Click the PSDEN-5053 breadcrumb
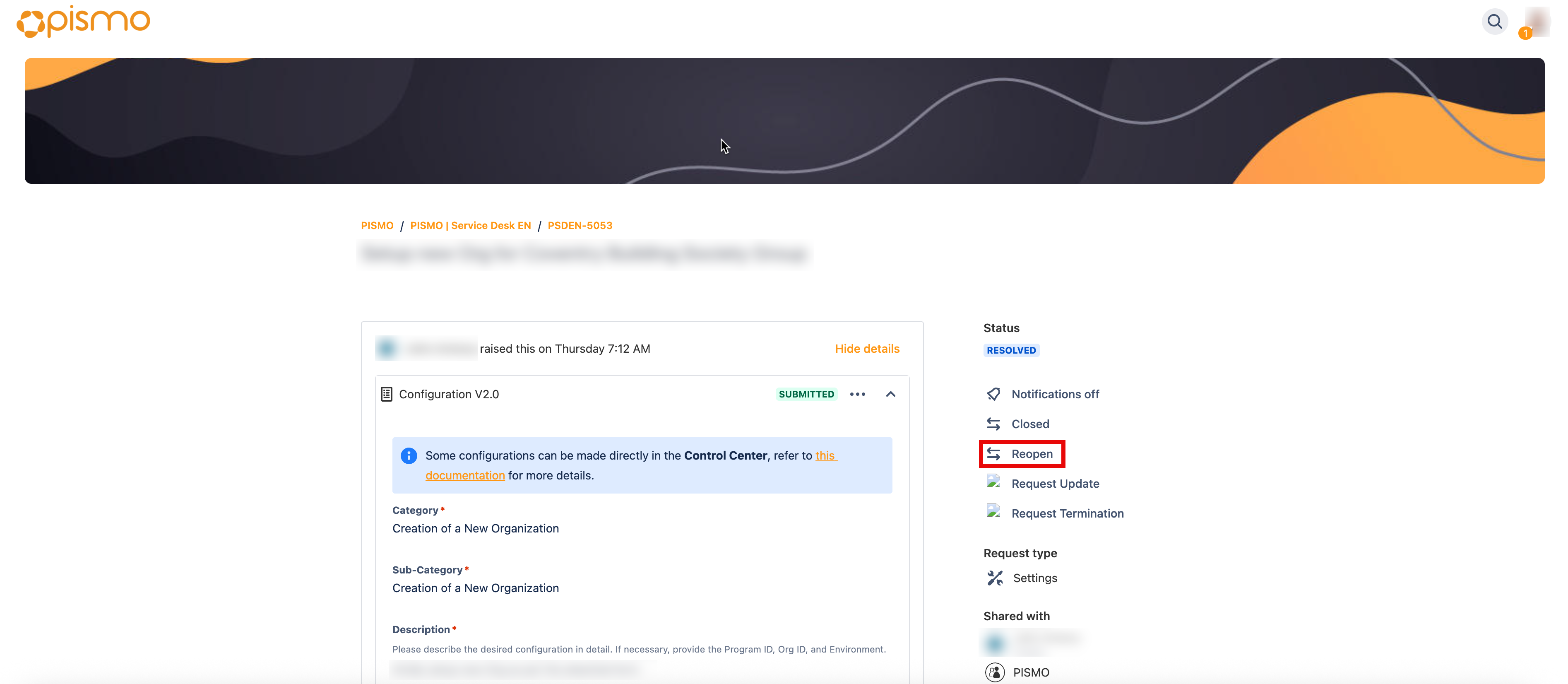The image size is (1568, 684). pyautogui.click(x=580, y=225)
